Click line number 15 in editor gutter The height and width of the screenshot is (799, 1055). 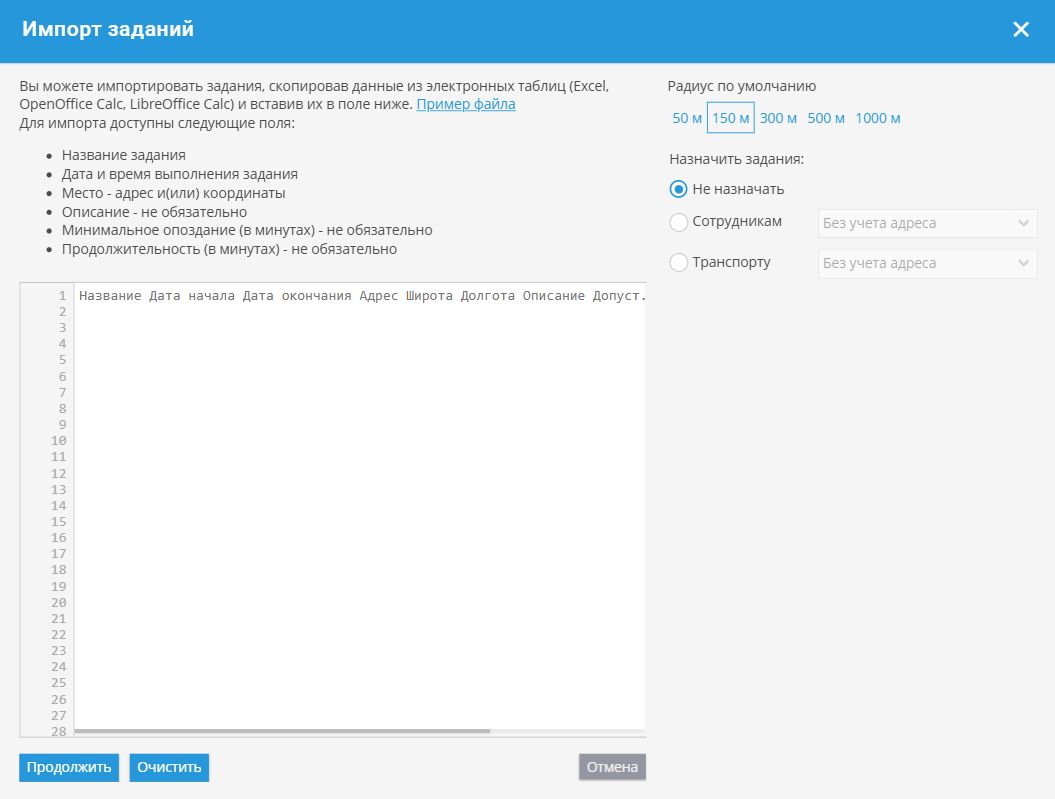tap(58, 522)
